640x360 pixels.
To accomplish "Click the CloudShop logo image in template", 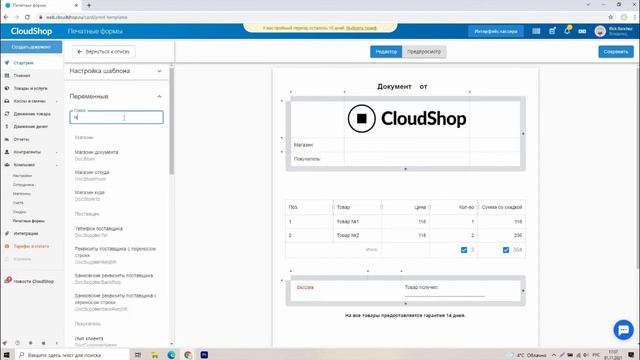I will point(407,119).
